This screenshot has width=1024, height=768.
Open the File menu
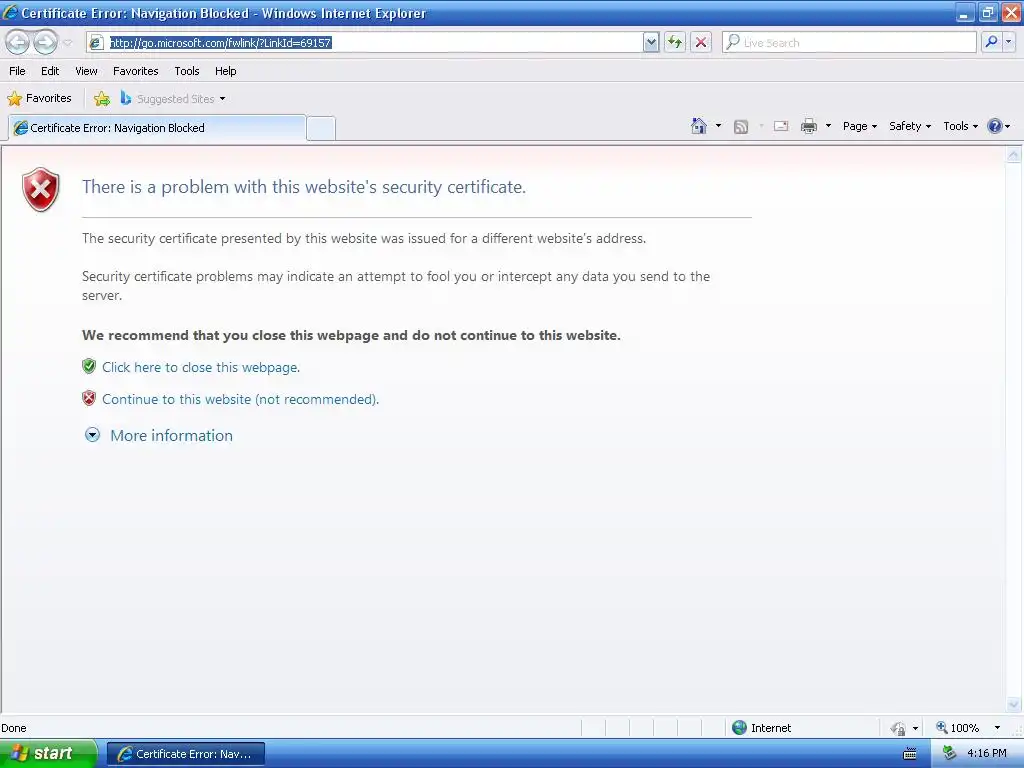tap(17, 71)
